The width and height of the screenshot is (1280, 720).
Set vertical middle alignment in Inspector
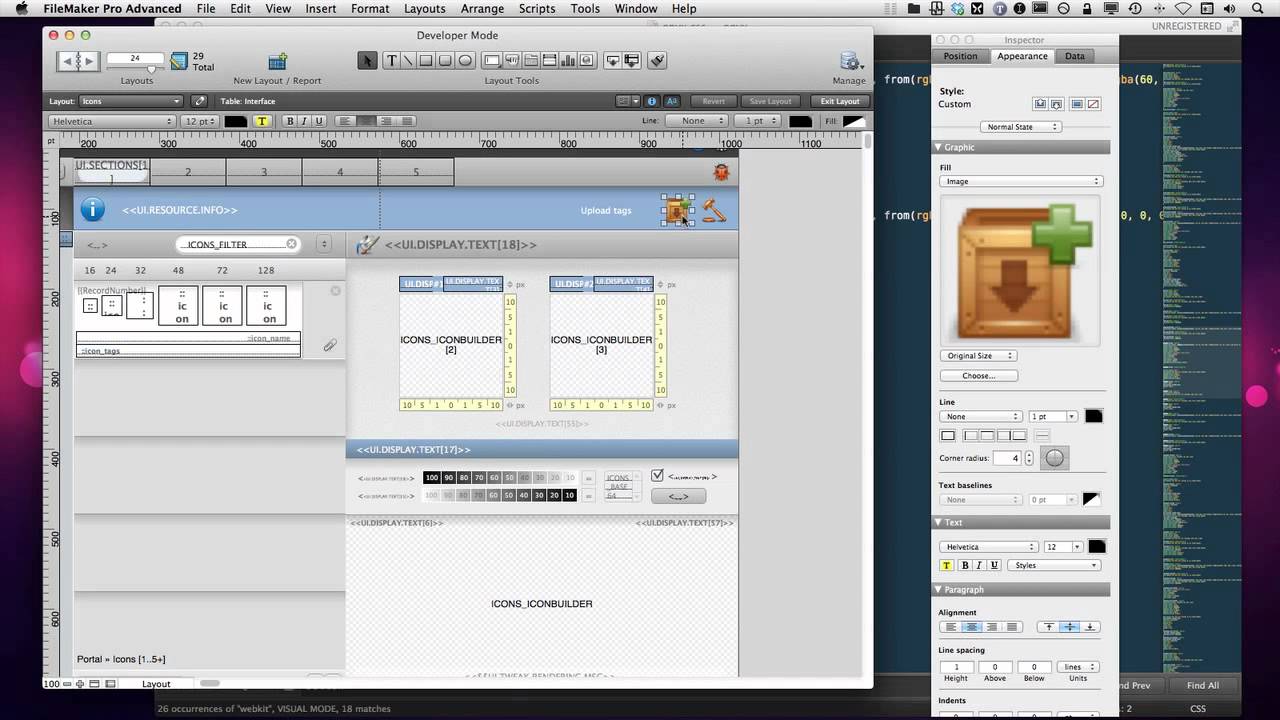click(x=1070, y=627)
